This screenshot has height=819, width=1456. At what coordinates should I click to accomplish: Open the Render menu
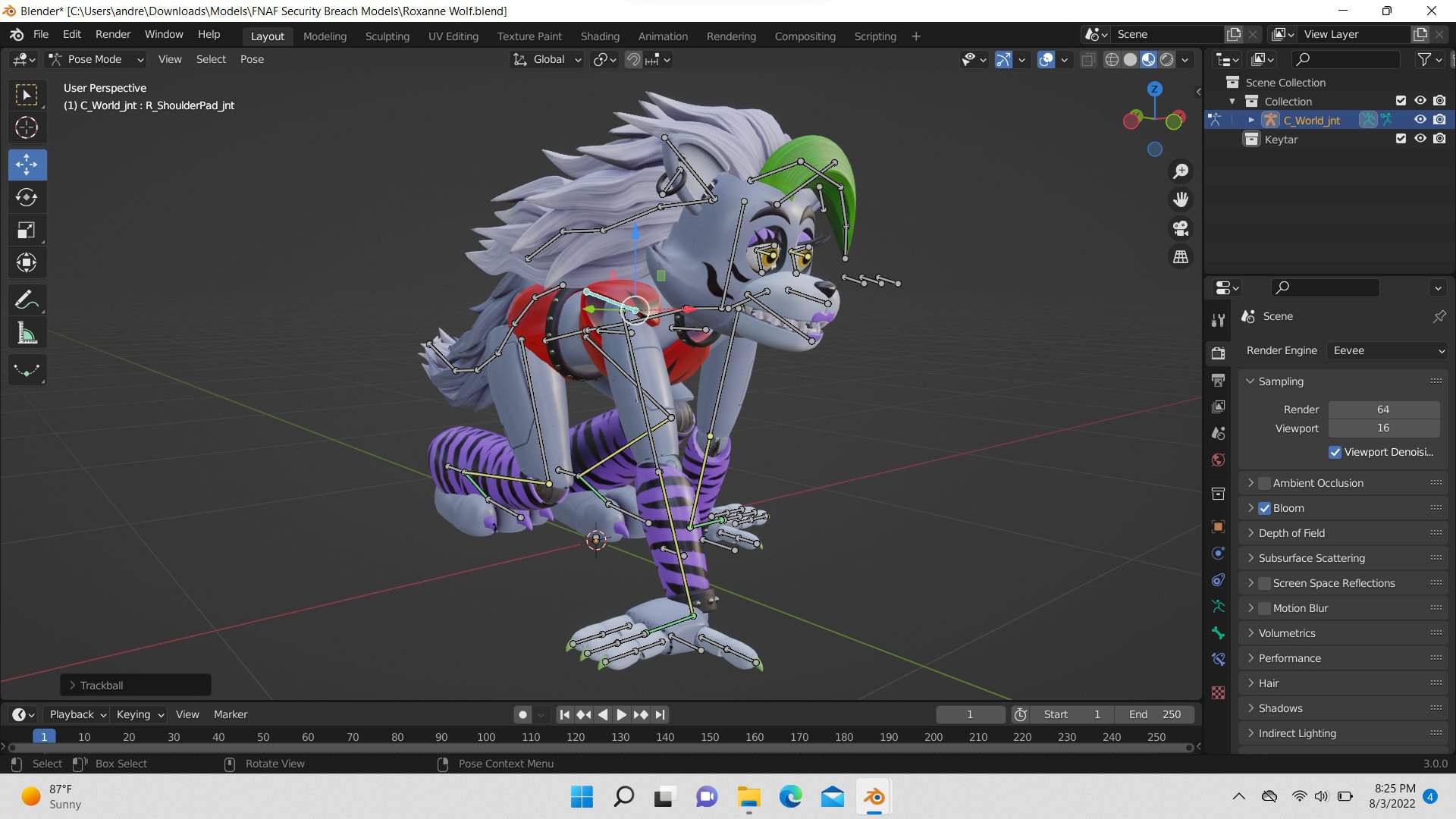pyautogui.click(x=113, y=35)
